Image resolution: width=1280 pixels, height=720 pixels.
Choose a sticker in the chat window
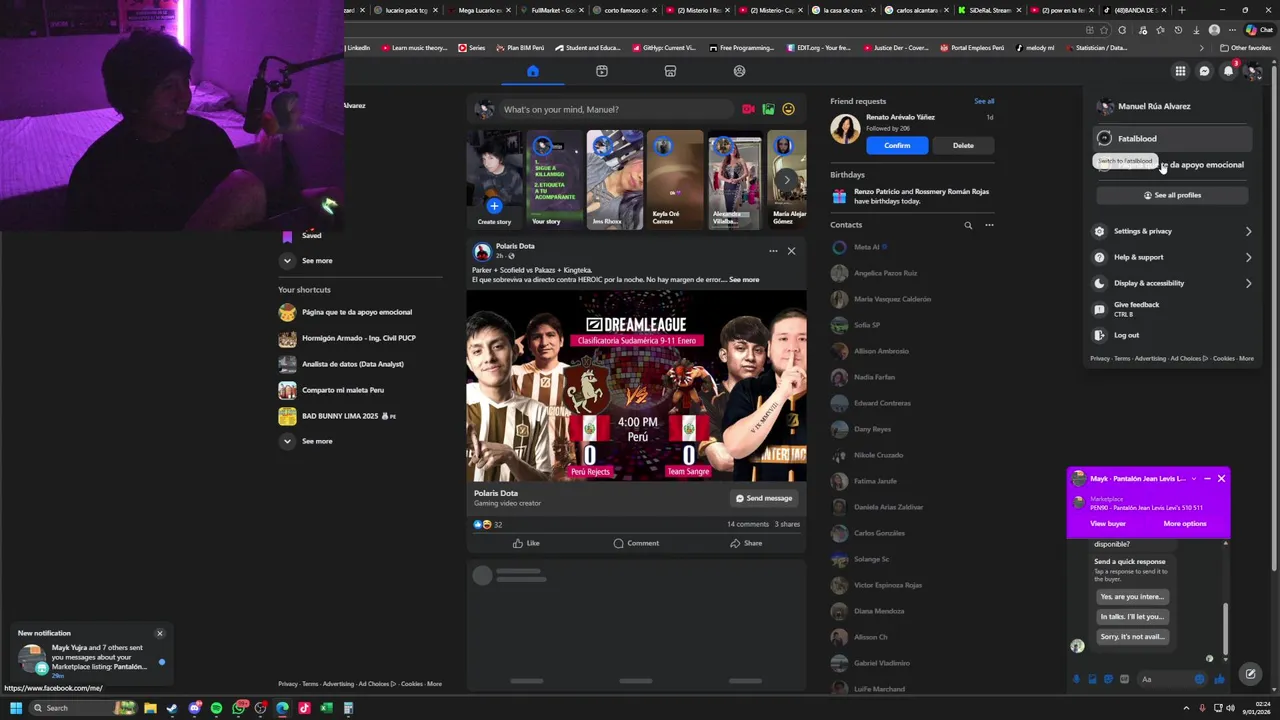tap(1108, 679)
